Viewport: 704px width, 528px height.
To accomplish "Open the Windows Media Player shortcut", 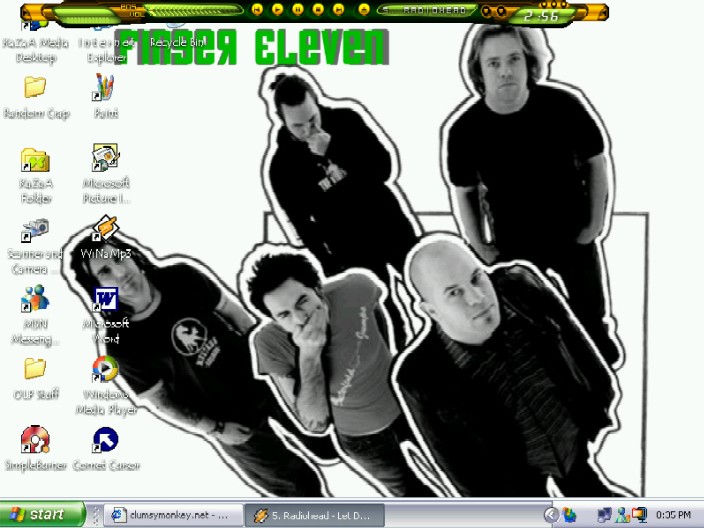I will (x=106, y=385).
